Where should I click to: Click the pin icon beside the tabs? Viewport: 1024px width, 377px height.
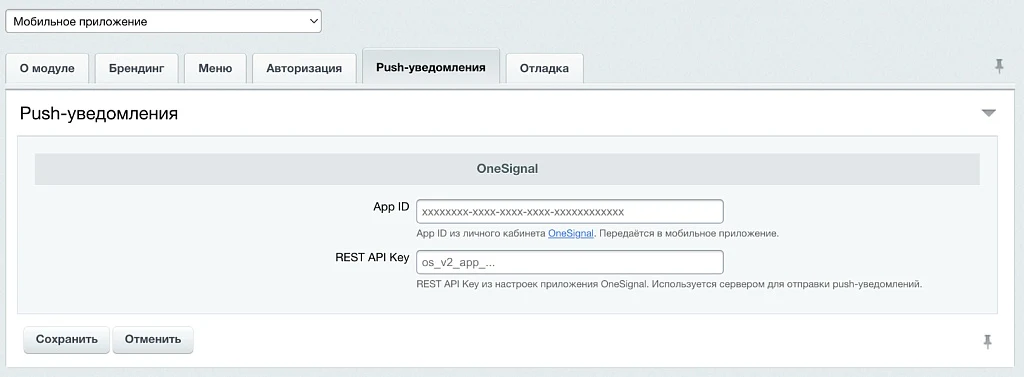[x=999, y=65]
